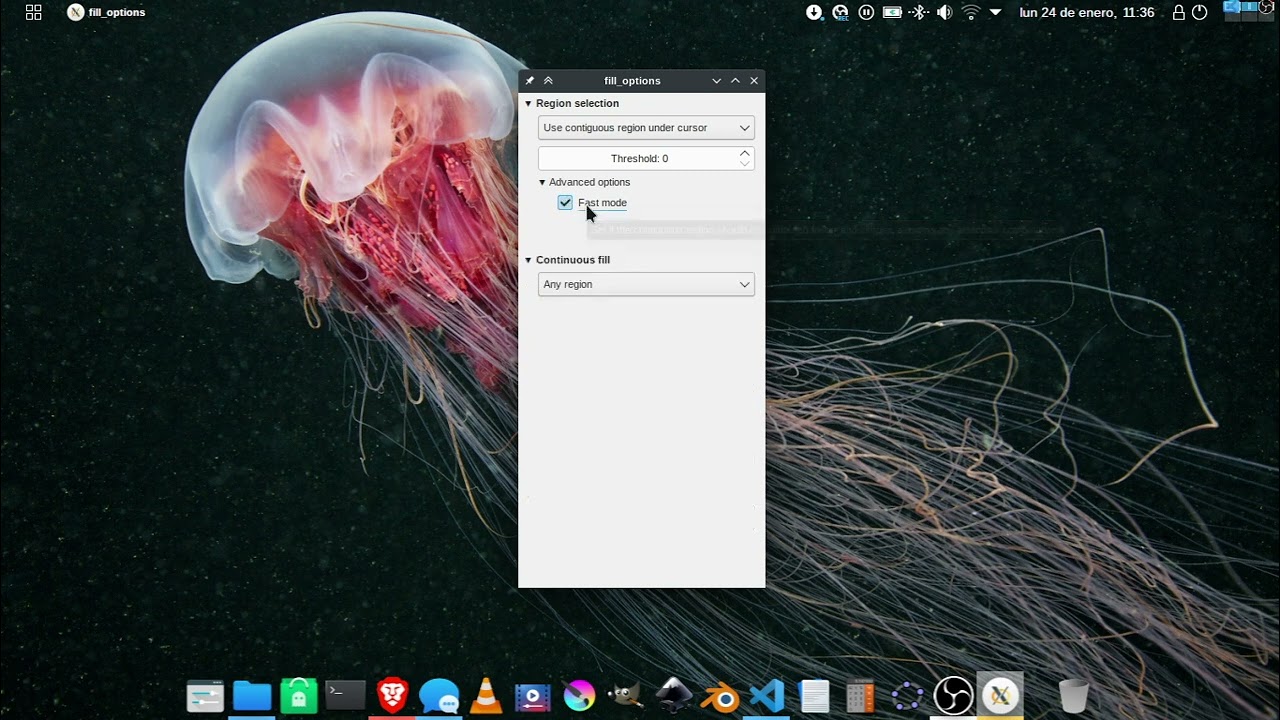Increase Threshold with the up arrow
The height and width of the screenshot is (720, 1280).
click(744, 153)
